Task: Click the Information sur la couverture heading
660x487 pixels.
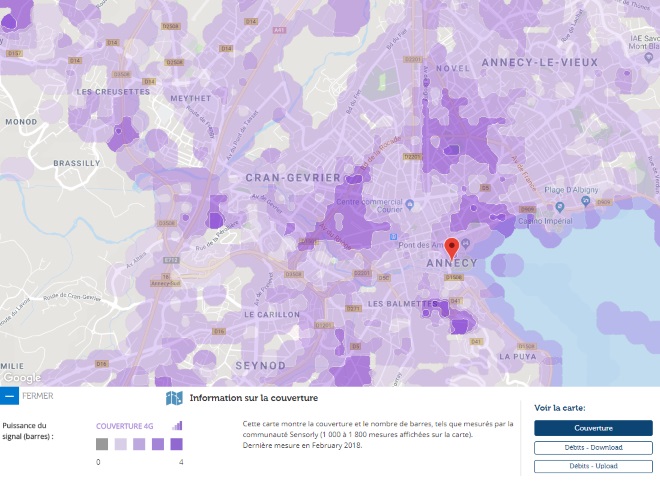Action: pyautogui.click(x=254, y=398)
